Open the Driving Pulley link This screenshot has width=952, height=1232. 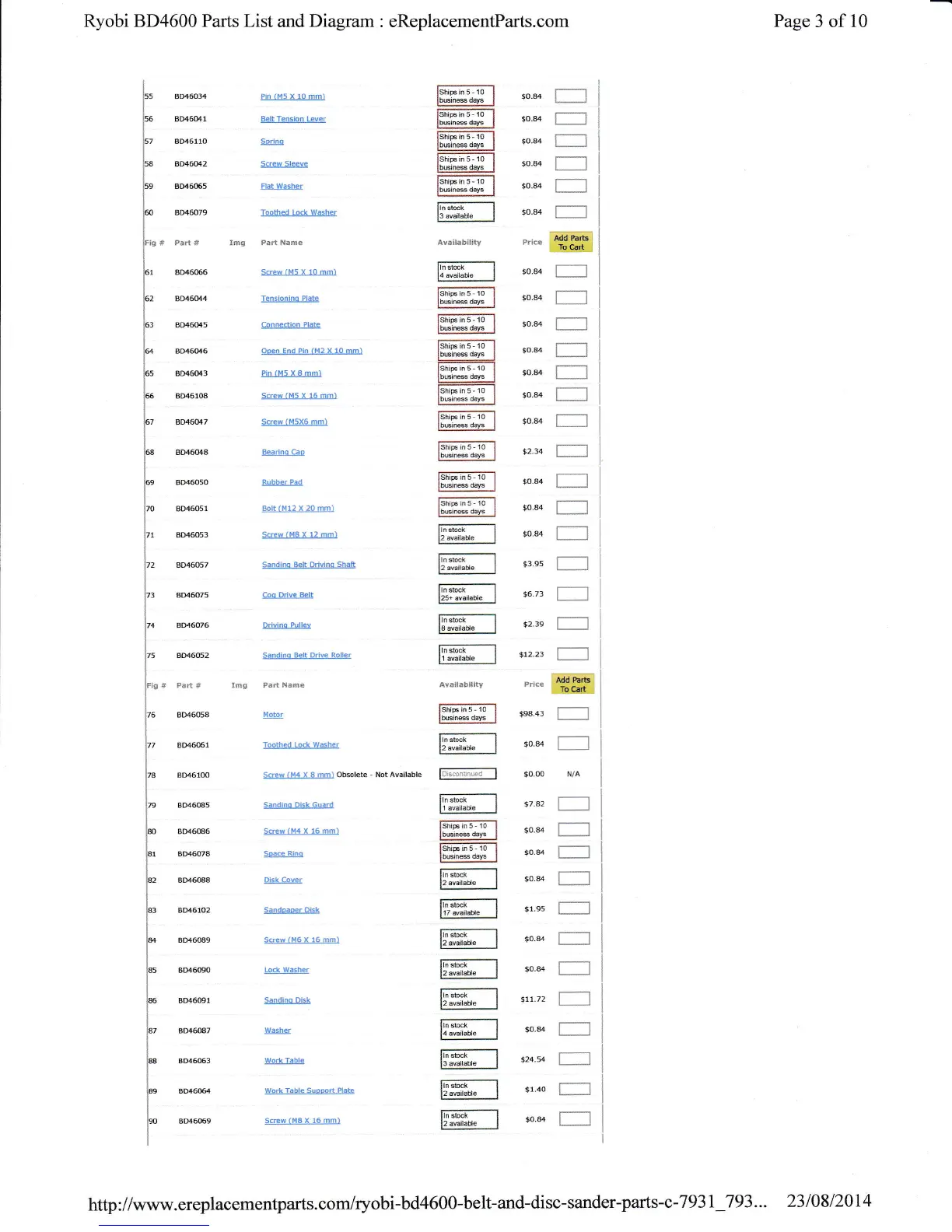point(287,625)
